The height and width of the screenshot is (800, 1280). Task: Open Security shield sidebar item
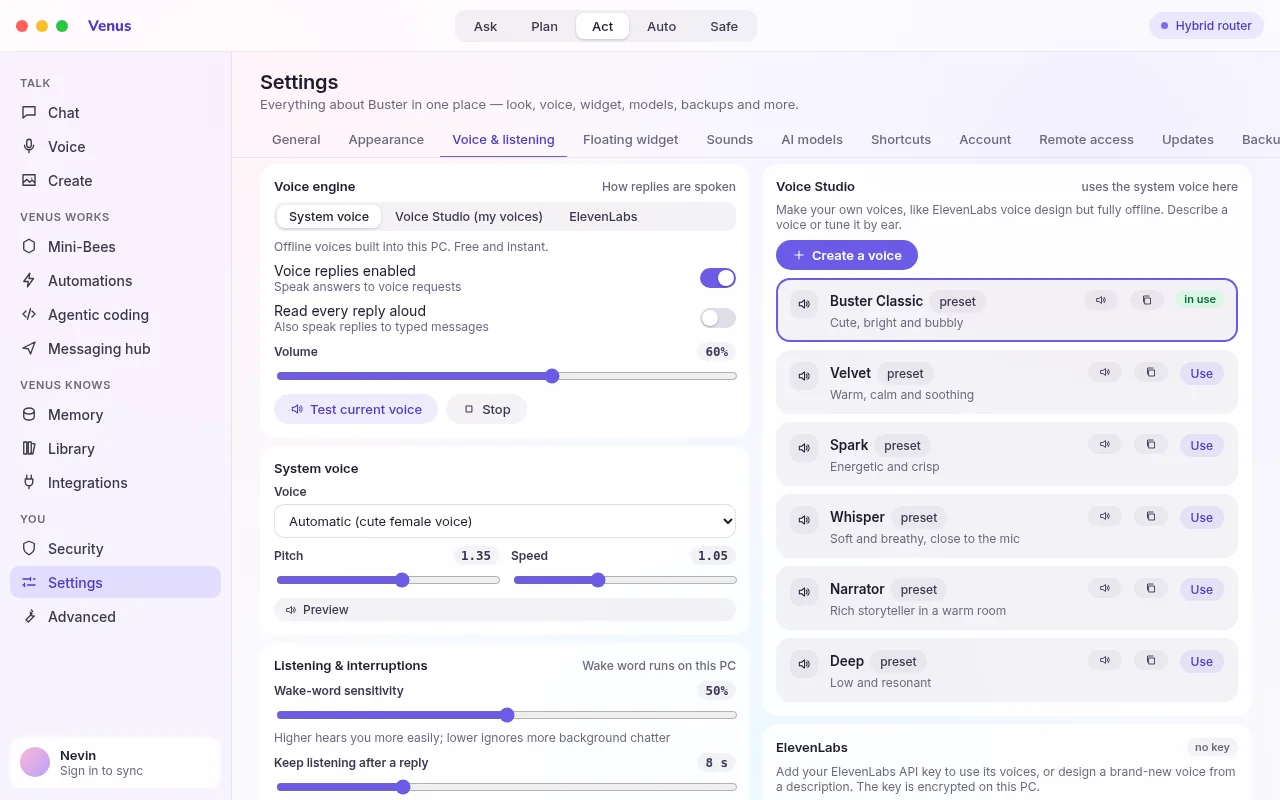pos(115,549)
